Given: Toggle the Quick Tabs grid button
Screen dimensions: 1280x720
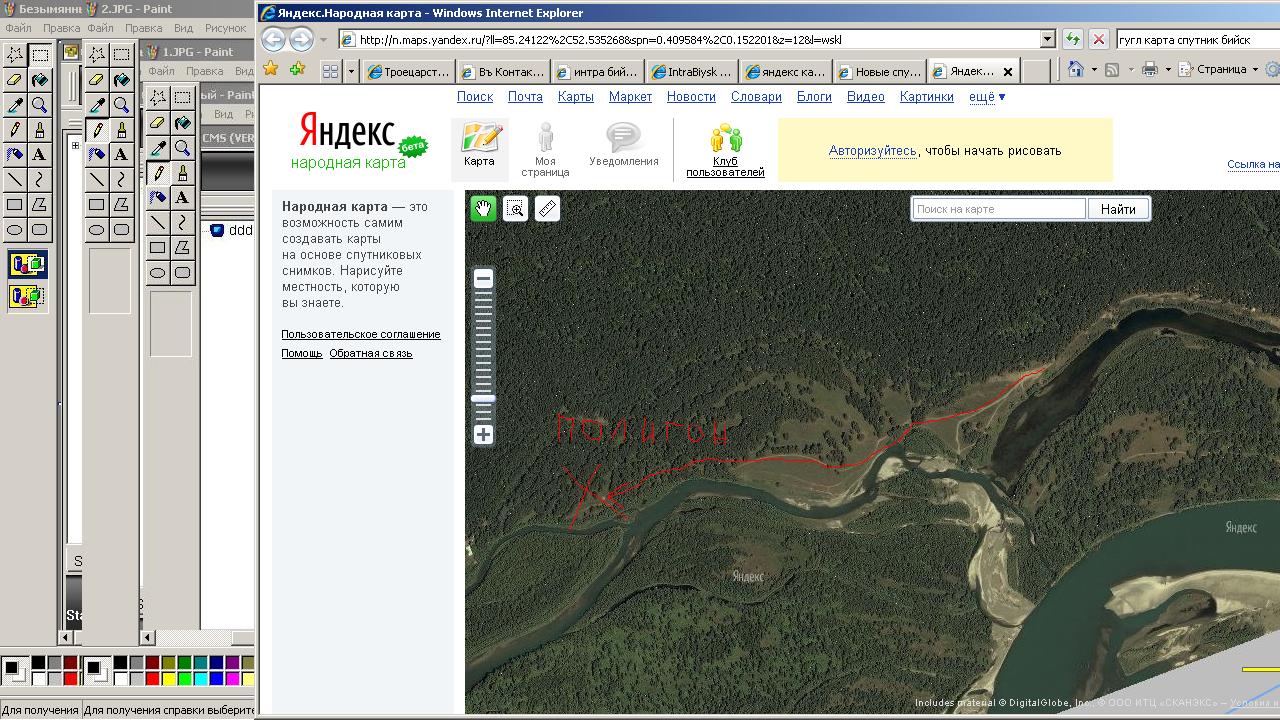Looking at the screenshot, I should click(330, 71).
